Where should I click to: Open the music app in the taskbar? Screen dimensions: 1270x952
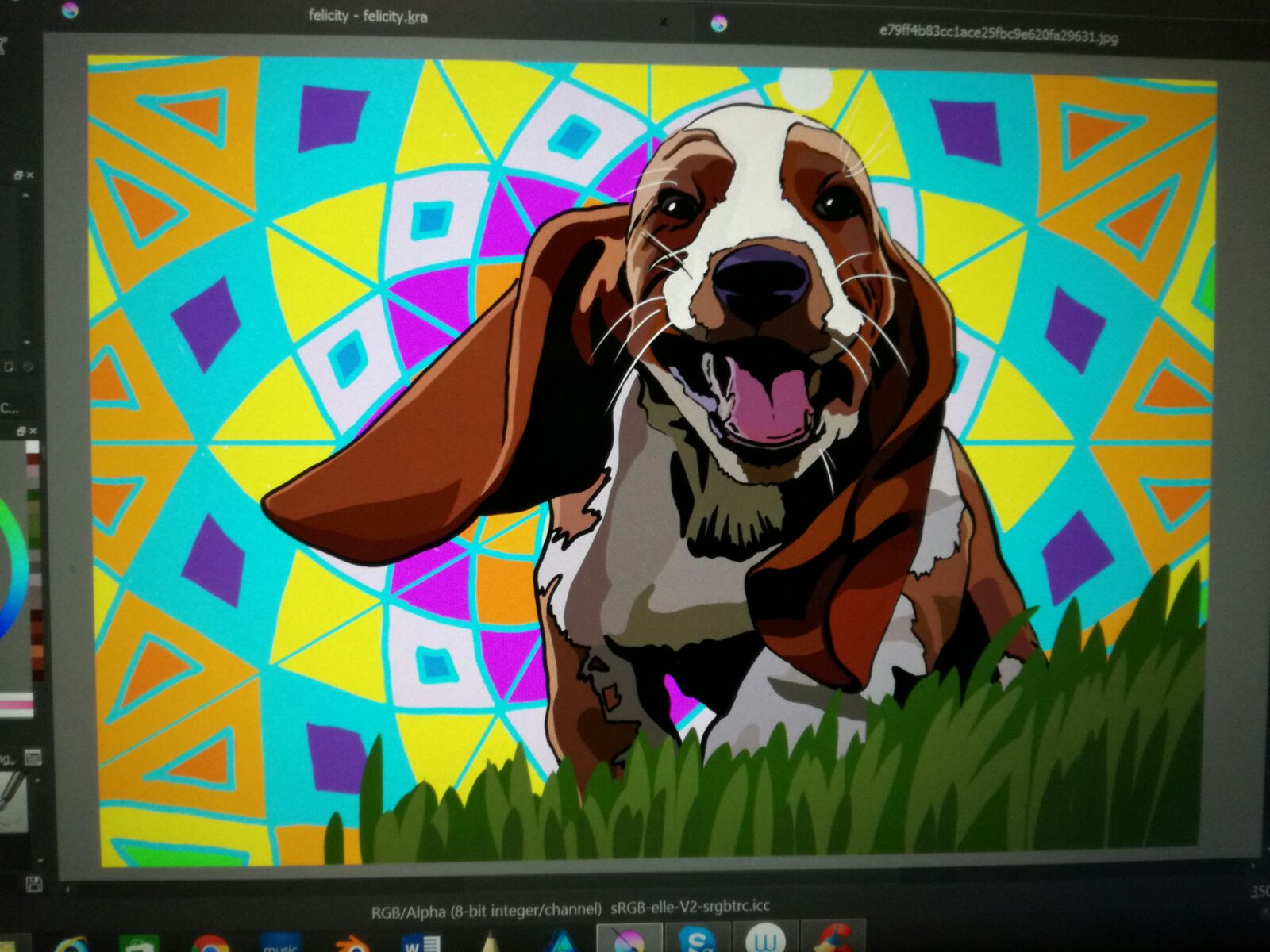(279, 944)
